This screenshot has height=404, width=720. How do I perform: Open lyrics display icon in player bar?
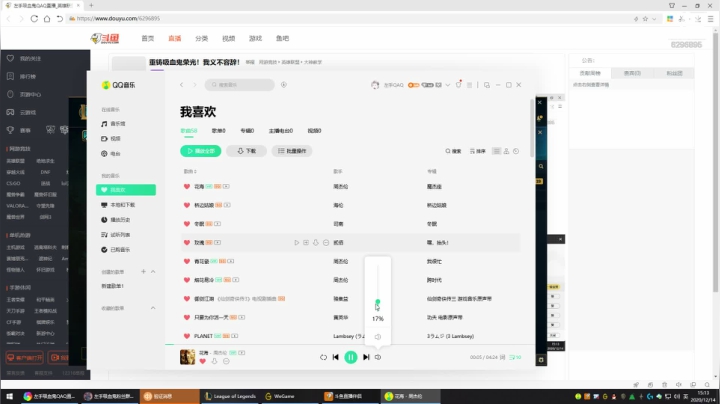[x=502, y=357]
